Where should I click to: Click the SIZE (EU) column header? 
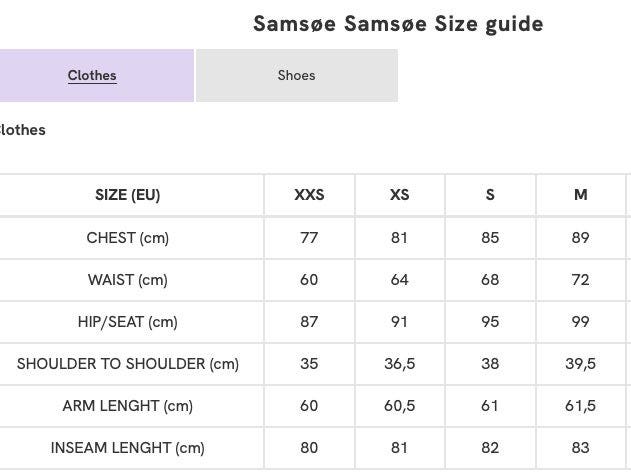(x=128, y=195)
